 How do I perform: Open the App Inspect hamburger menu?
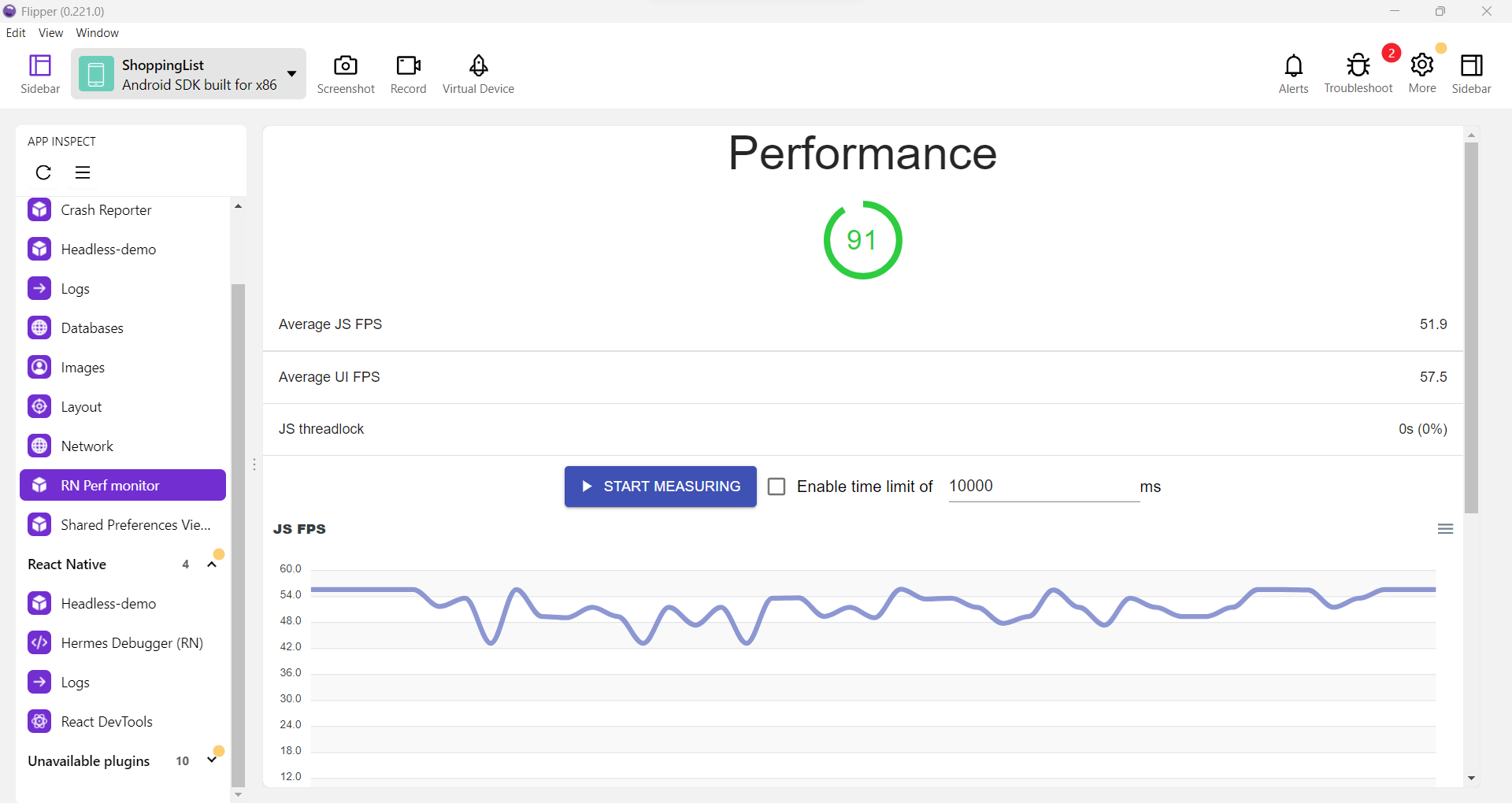tap(83, 172)
